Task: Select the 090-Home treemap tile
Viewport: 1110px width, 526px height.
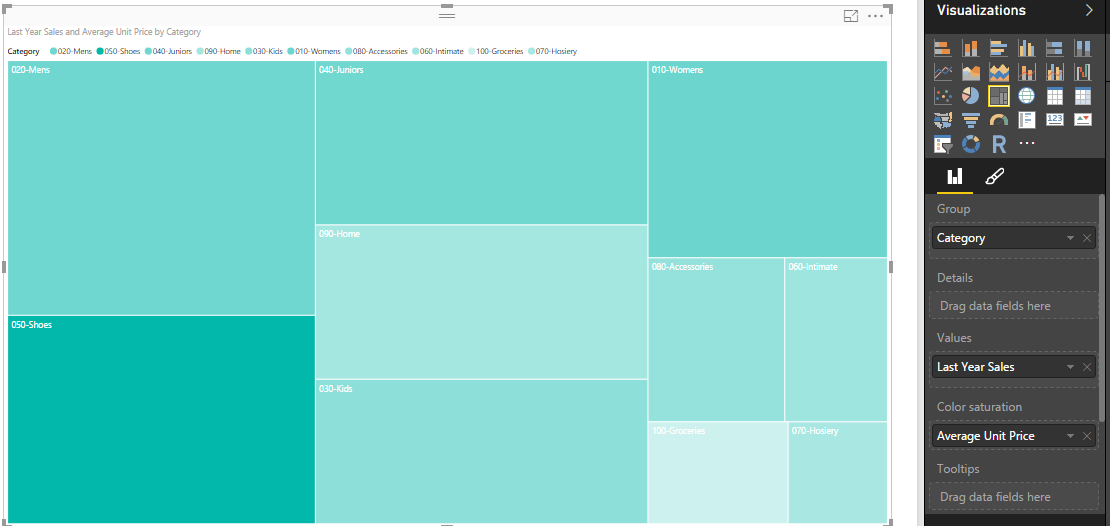Action: 481,302
